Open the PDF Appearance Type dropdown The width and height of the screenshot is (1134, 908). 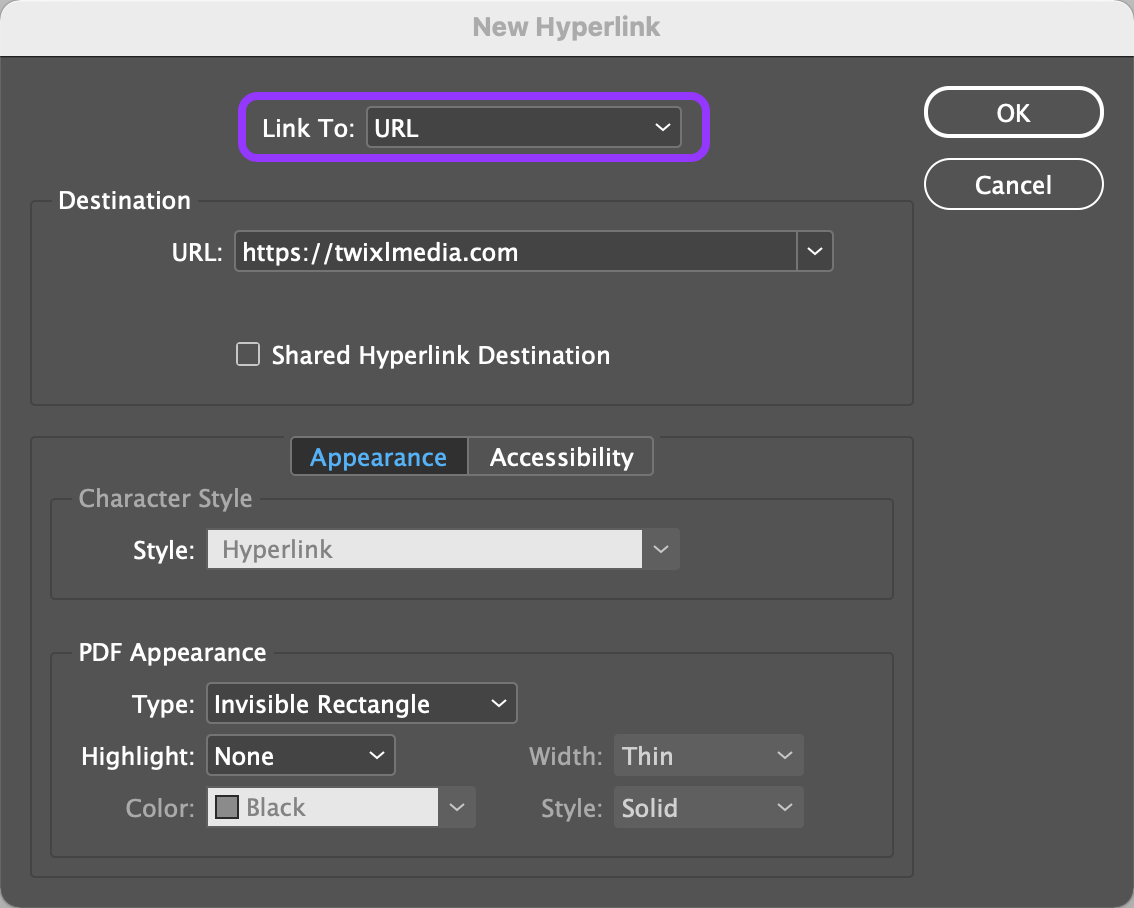[x=362, y=703]
